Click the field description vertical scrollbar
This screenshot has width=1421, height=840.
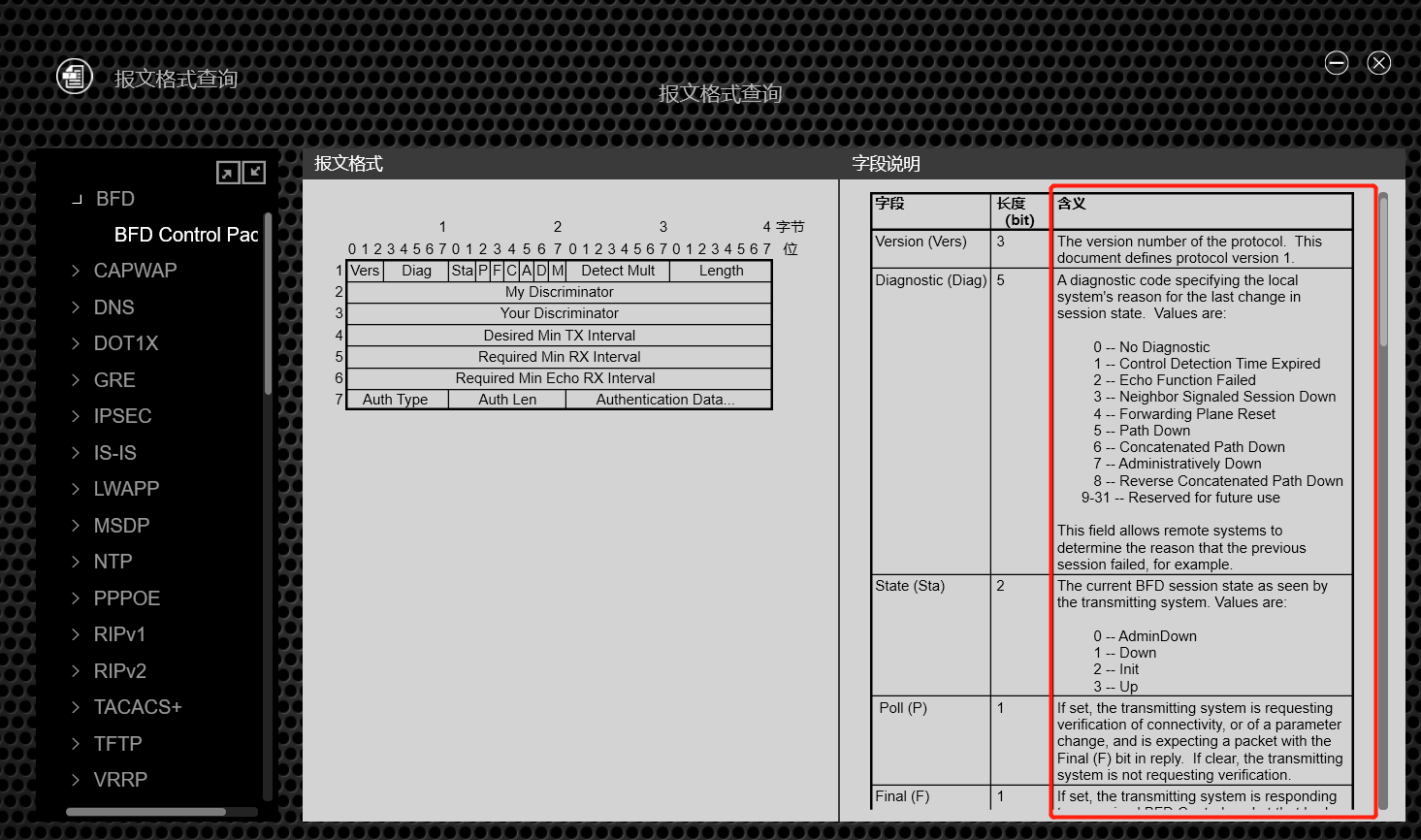pyautogui.click(x=1383, y=270)
